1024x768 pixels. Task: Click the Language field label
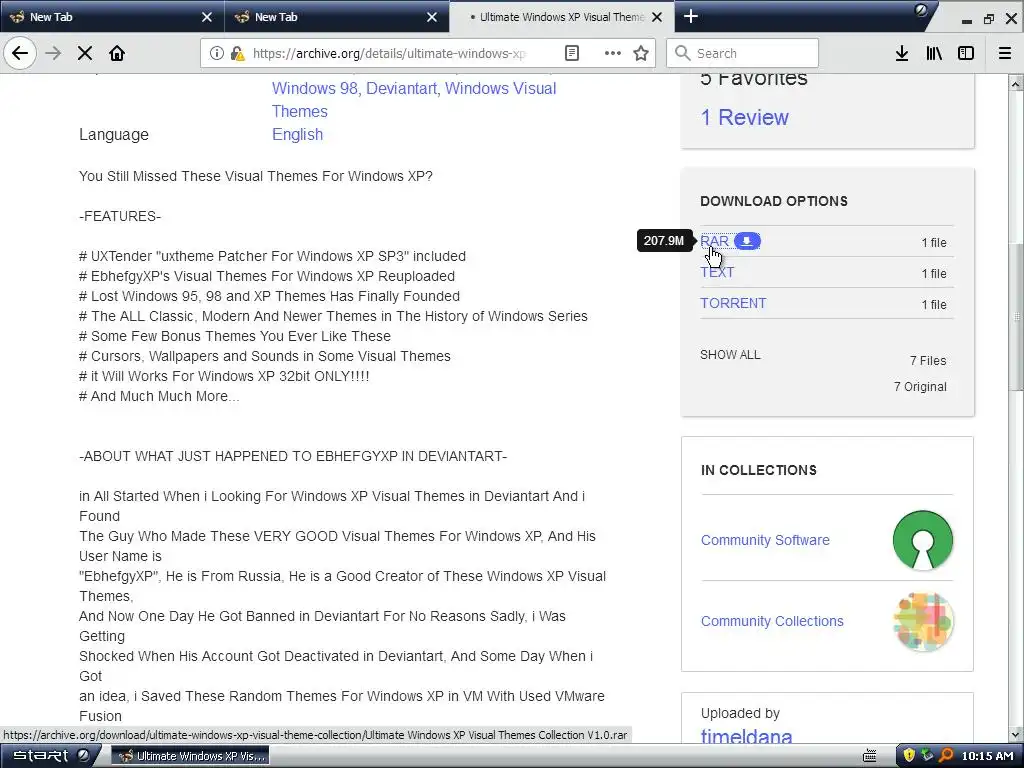pyautogui.click(x=114, y=135)
